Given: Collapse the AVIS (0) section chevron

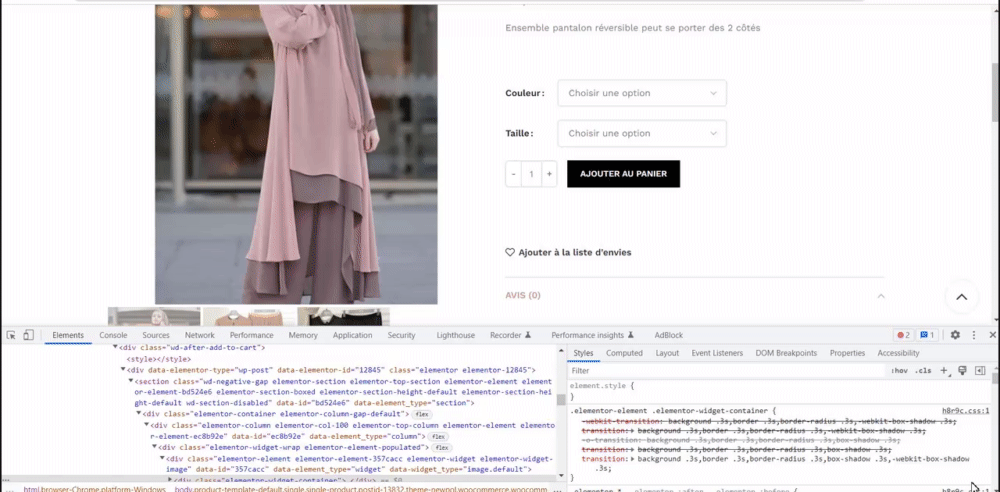Looking at the screenshot, I should pyautogui.click(x=881, y=295).
